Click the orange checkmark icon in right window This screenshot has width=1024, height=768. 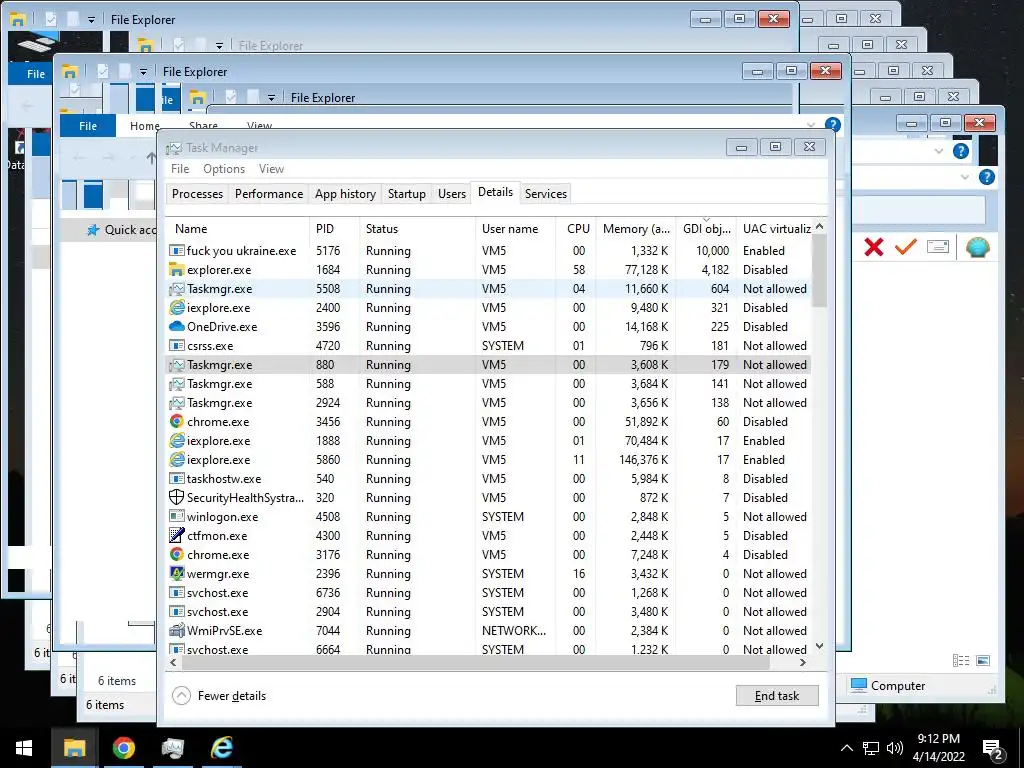coord(905,247)
